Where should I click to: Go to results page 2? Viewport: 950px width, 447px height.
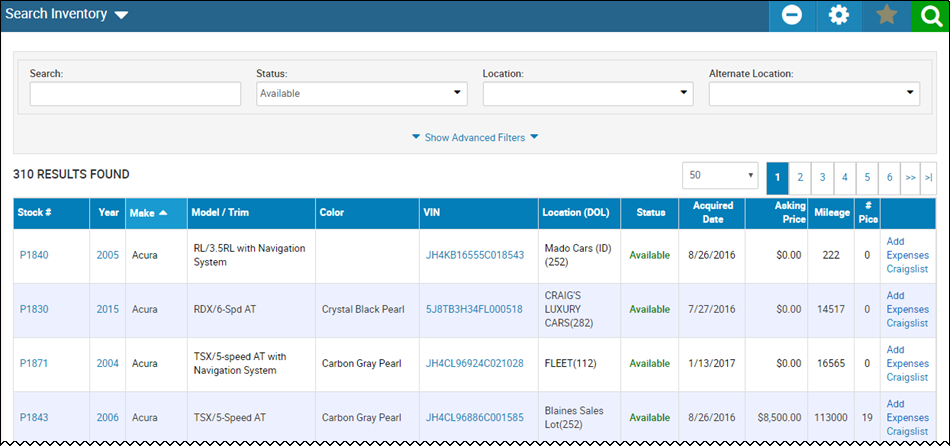(x=800, y=178)
